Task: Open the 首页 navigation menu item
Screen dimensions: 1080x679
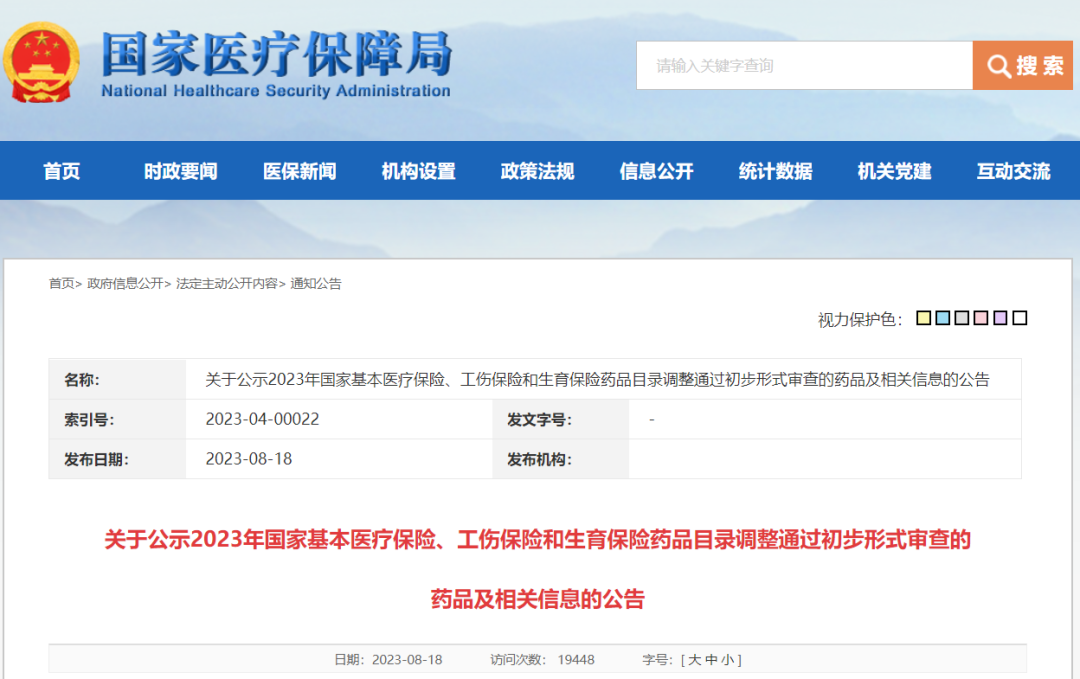Action: click(x=62, y=171)
